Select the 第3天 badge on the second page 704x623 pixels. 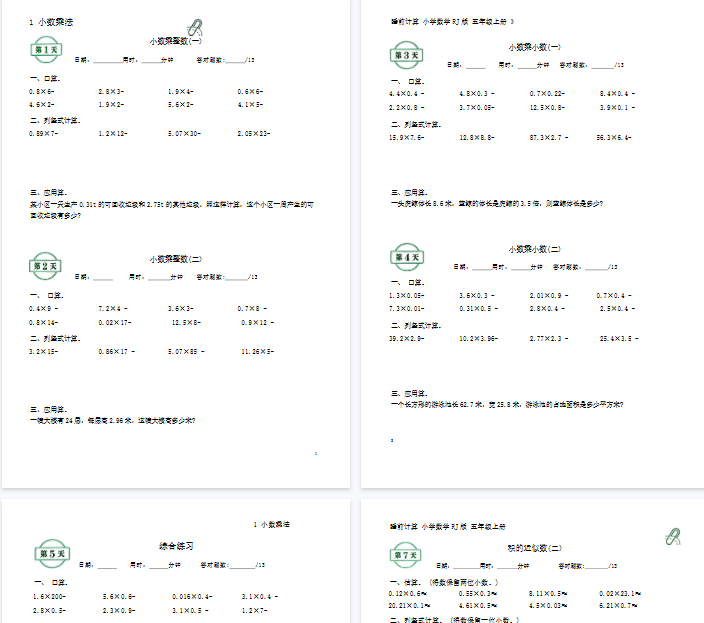(x=407, y=56)
